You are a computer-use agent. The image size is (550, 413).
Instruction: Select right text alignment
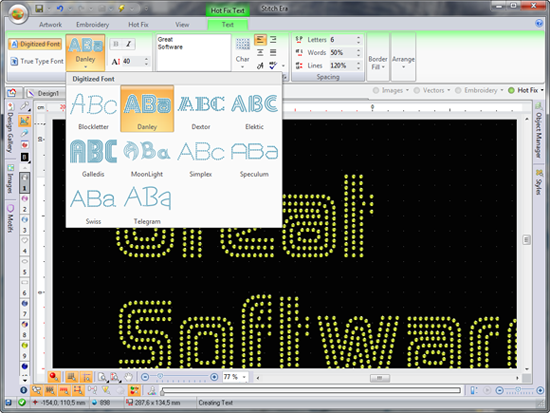pyautogui.click(x=273, y=40)
